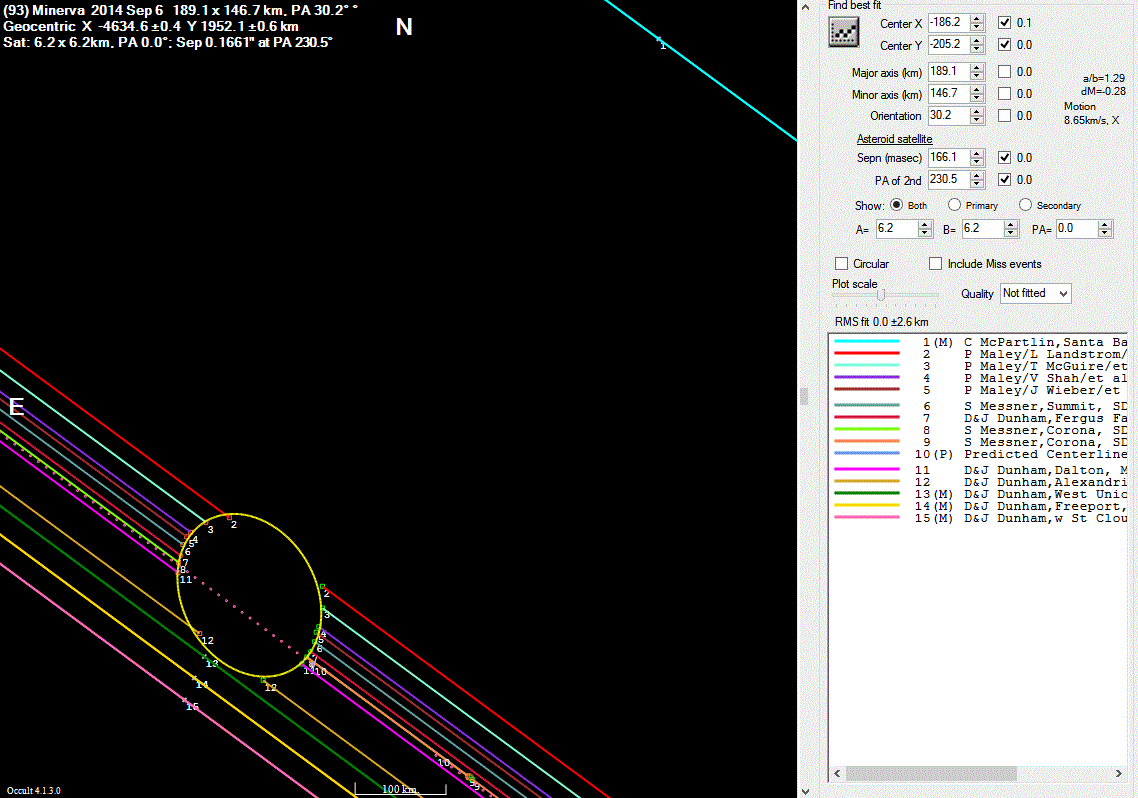Click the Major axis spinner arrows
The width and height of the screenshot is (1138, 798).
(977, 71)
